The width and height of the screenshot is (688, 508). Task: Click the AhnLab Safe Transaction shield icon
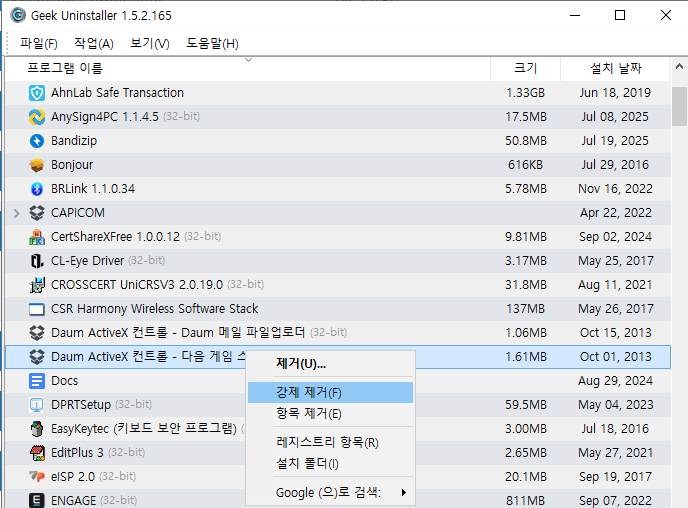[x=37, y=93]
